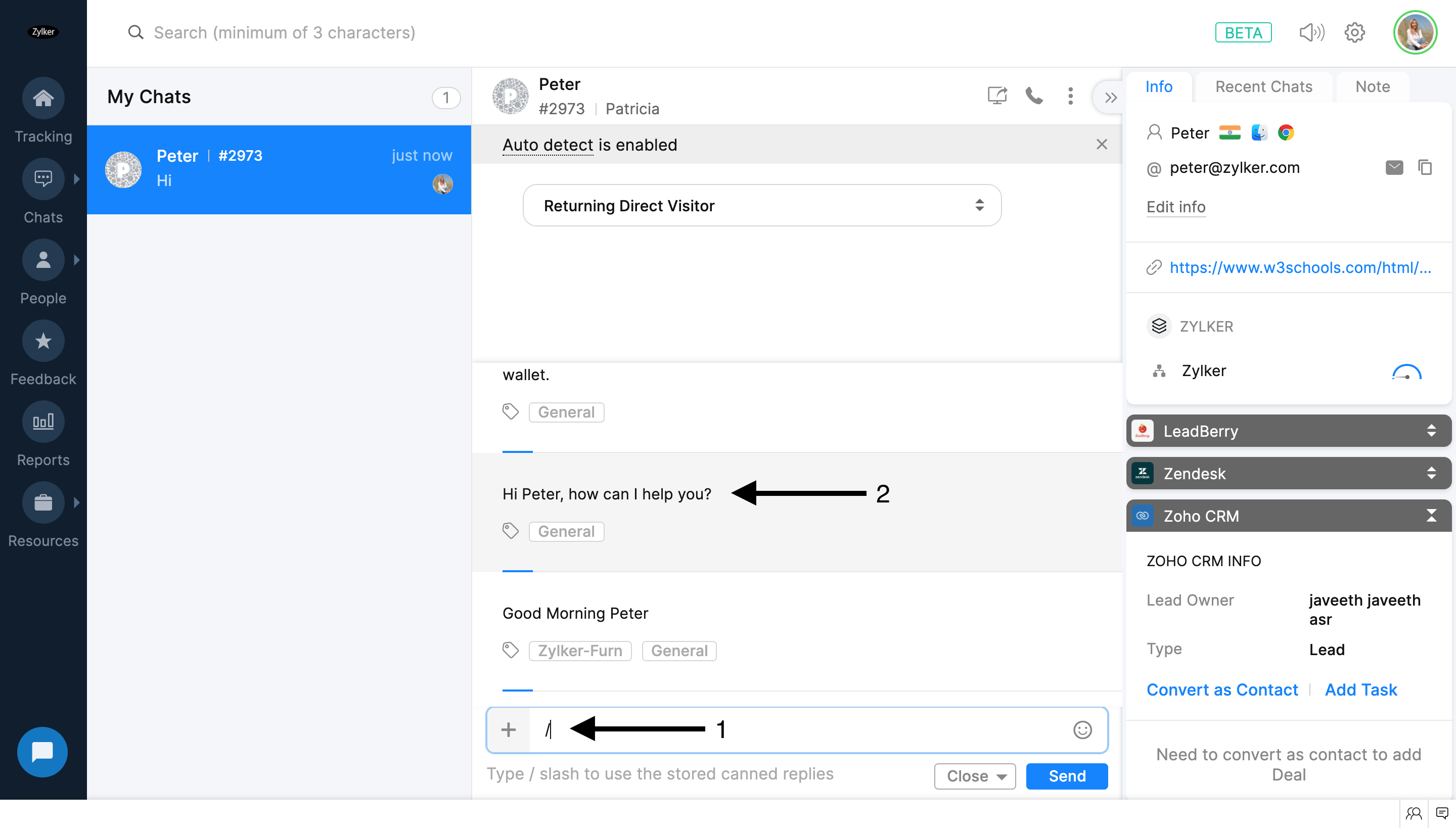Image resolution: width=1456 pixels, height=828 pixels.
Task: Dismiss the Auto detect banner
Action: pos(1102,145)
